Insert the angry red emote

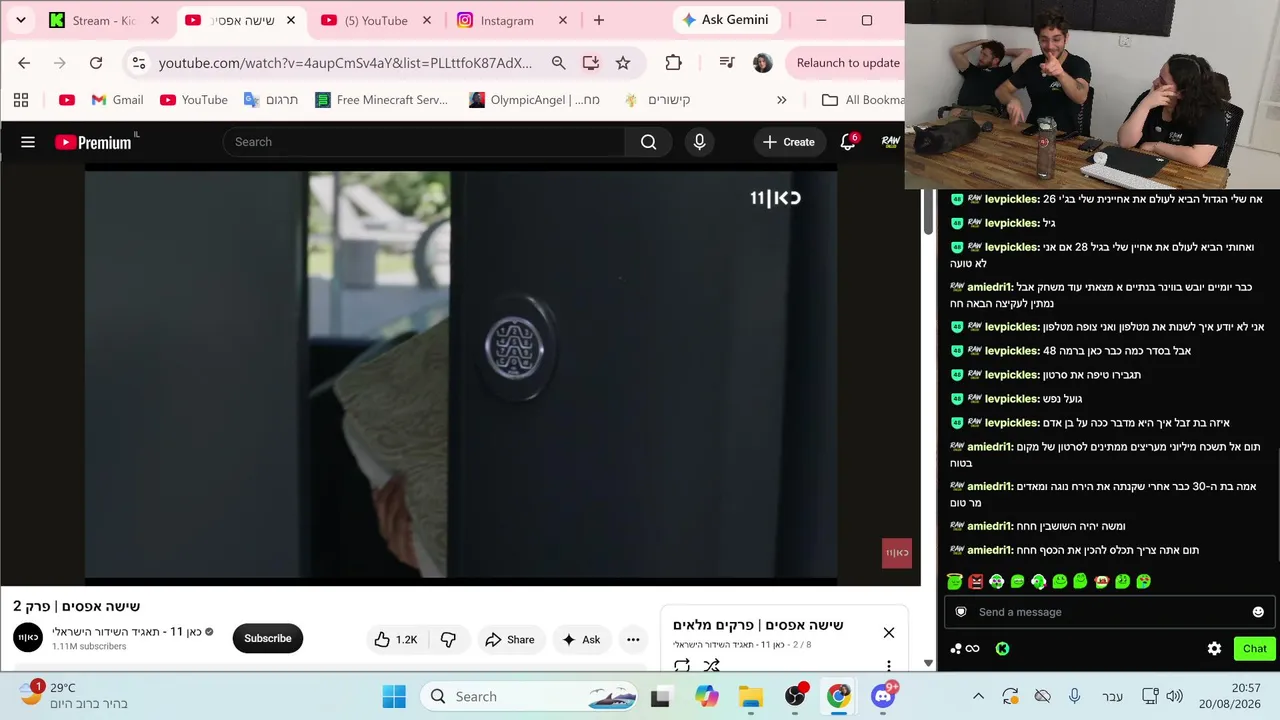click(975, 581)
